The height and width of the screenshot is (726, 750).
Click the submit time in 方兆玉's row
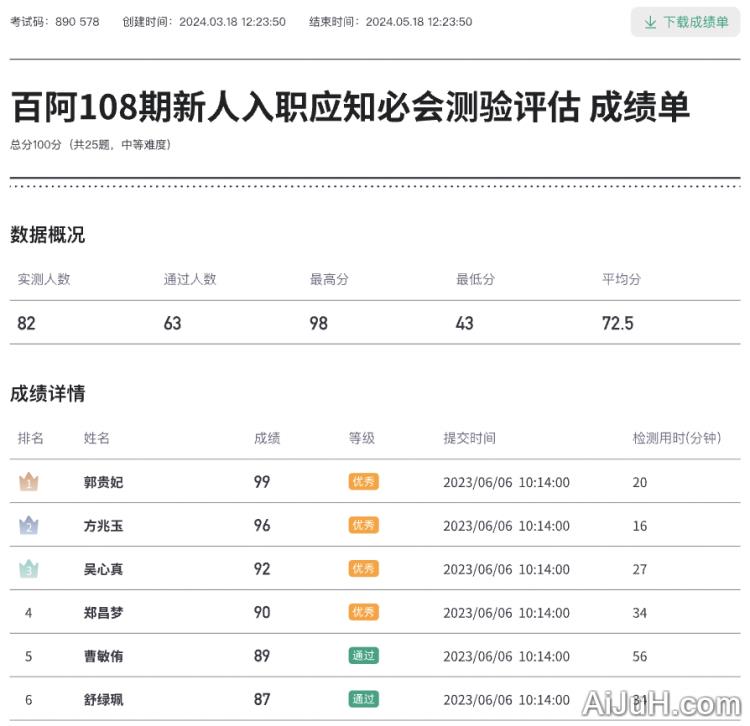coord(507,526)
